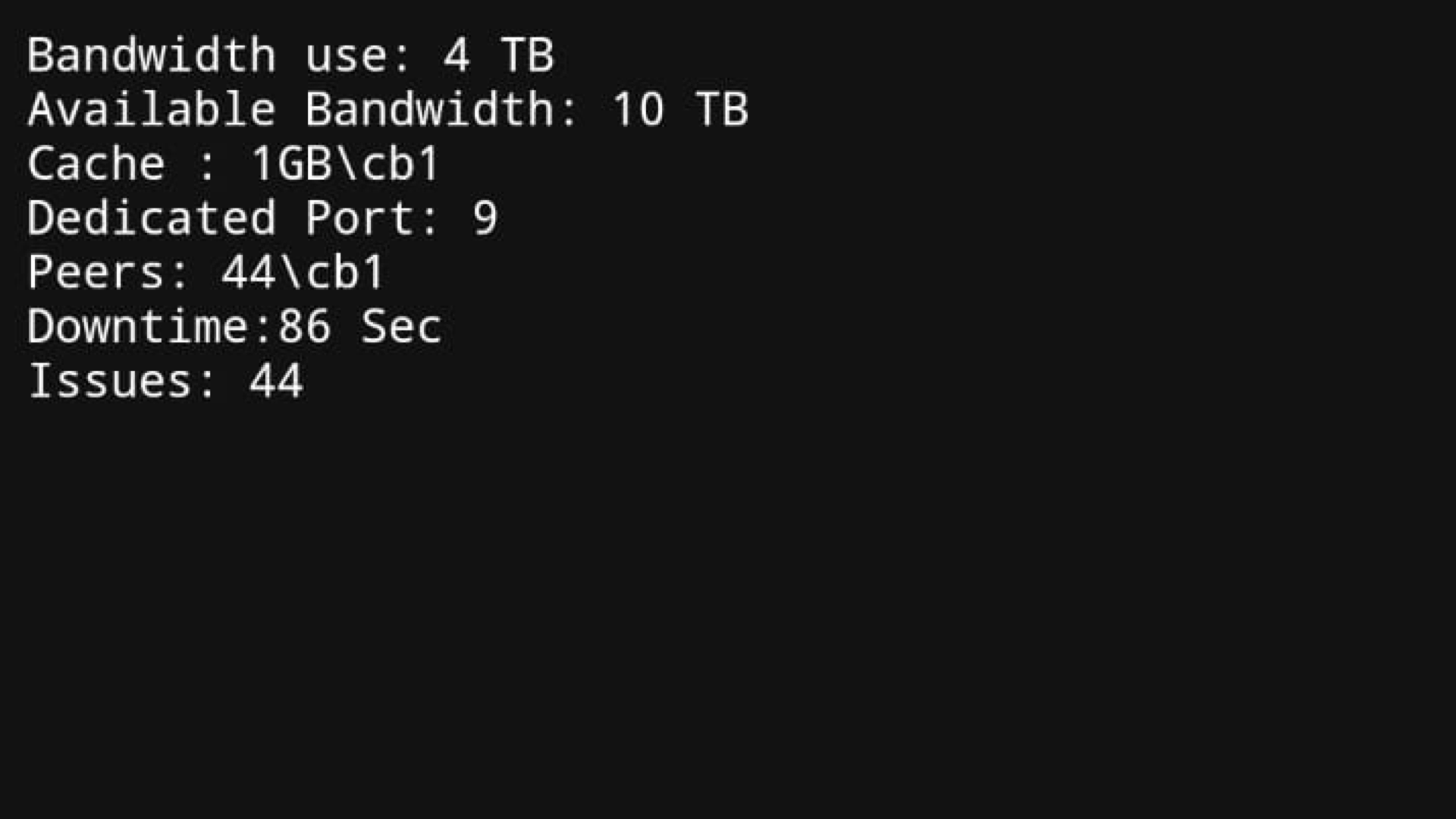Screen dimensions: 1456x819
Task: Select the downtime value 86
Action: coord(305,327)
